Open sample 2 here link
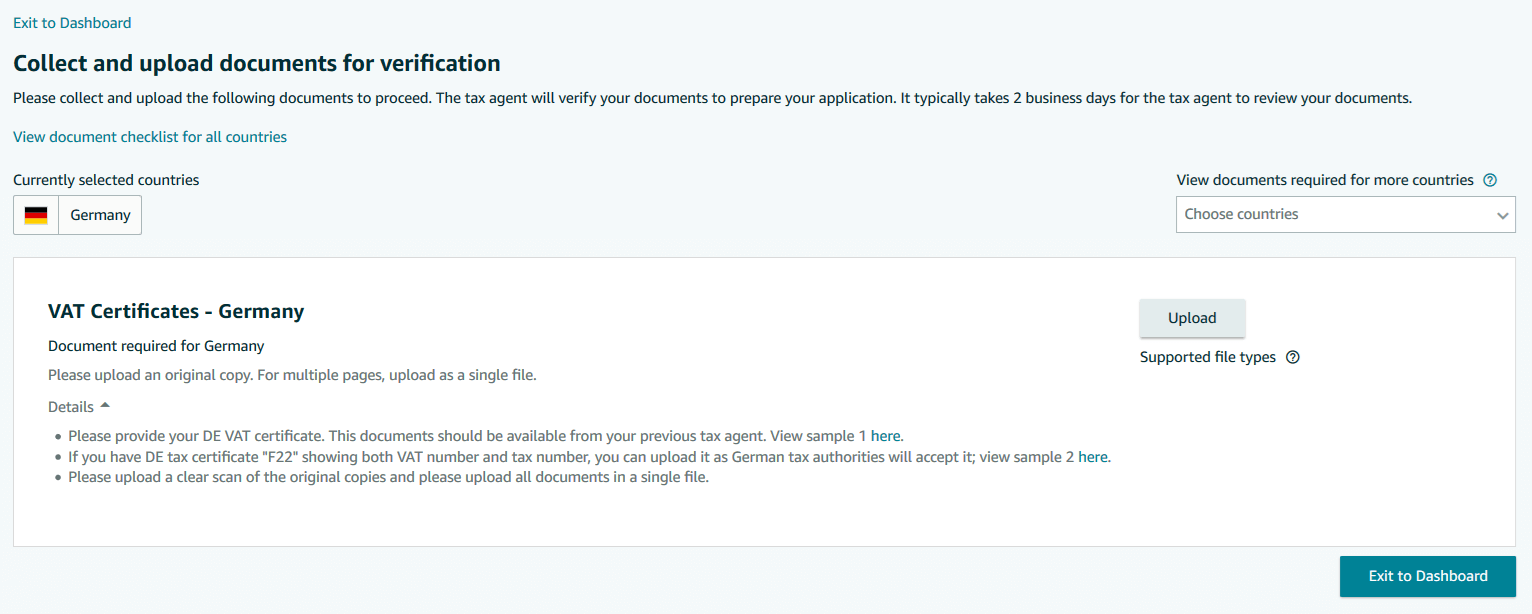This screenshot has width=1532, height=614. pos(1093,457)
